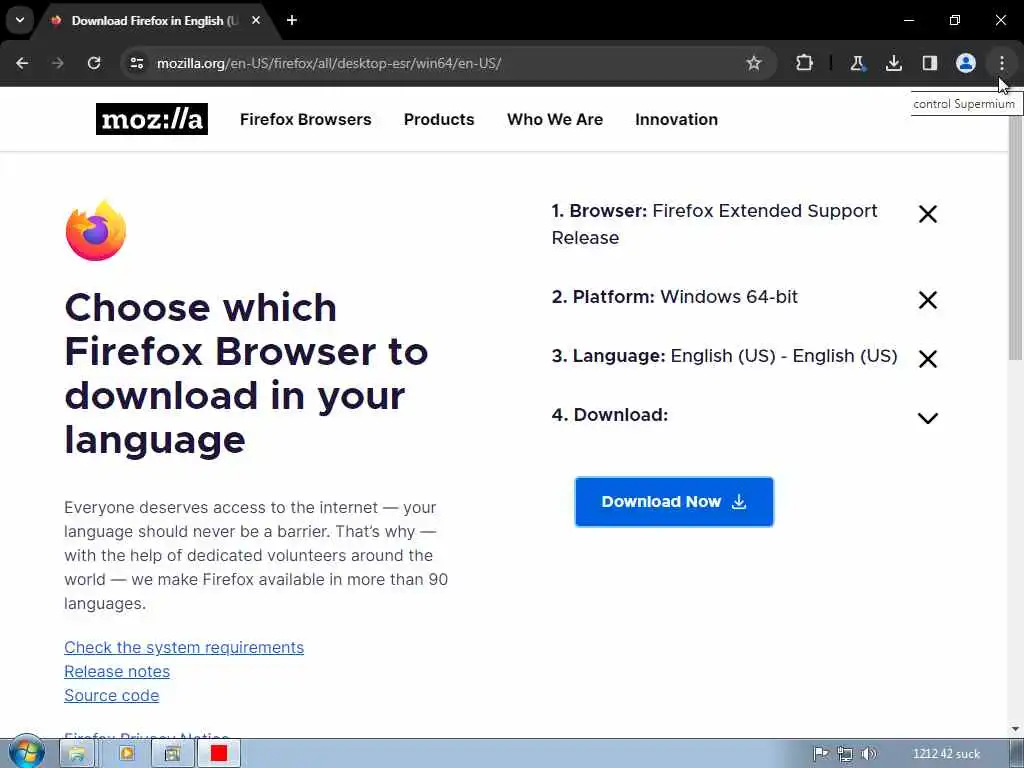Minimize the browser window

pyautogui.click(x=908, y=20)
